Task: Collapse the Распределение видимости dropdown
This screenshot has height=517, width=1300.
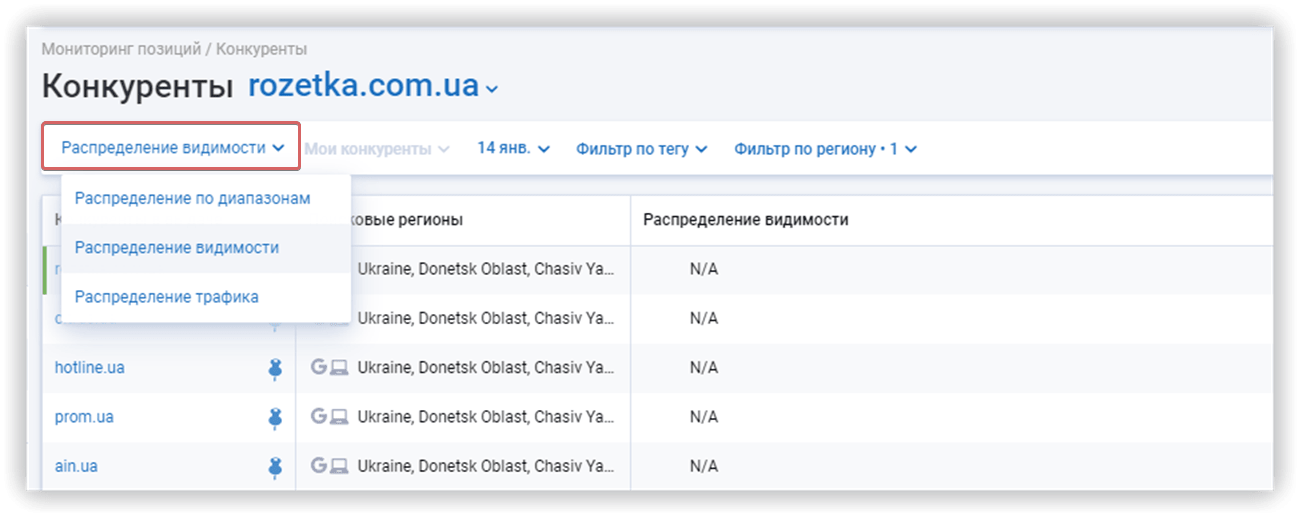Action: tap(171, 148)
